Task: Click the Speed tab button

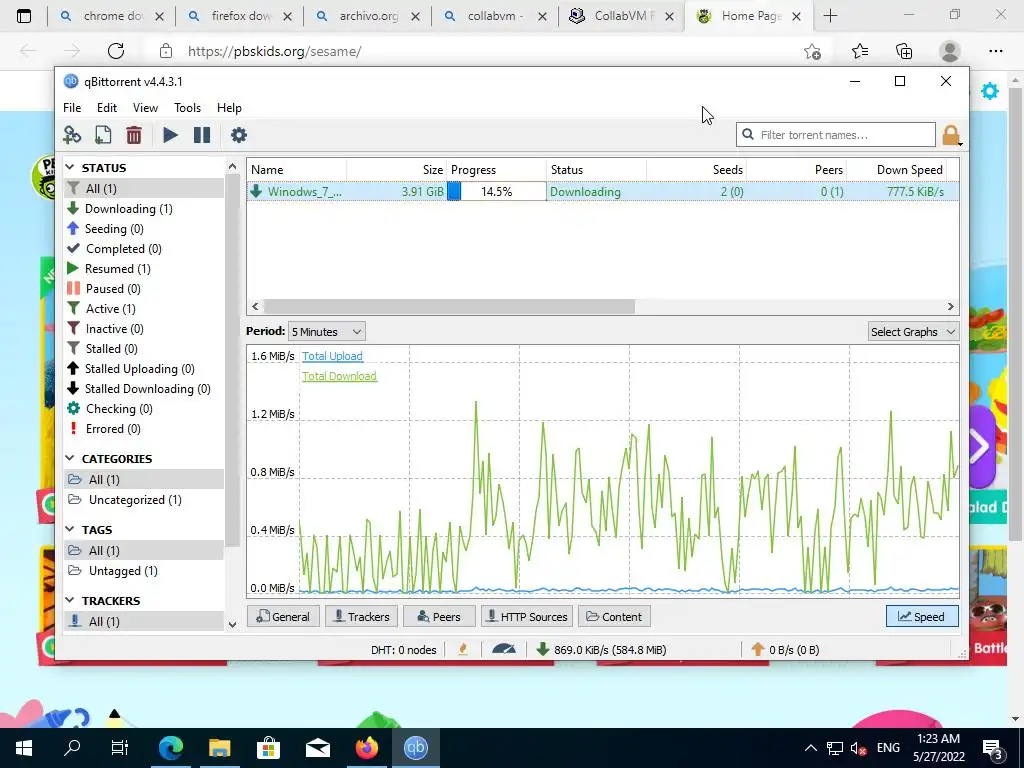Action: click(921, 616)
